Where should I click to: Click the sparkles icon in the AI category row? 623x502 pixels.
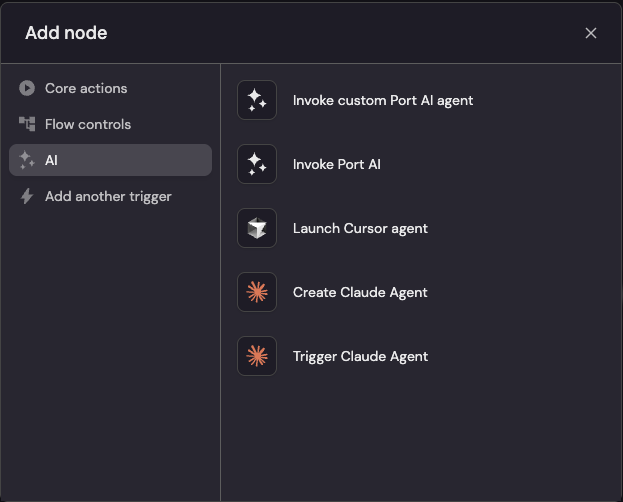pos(27,160)
